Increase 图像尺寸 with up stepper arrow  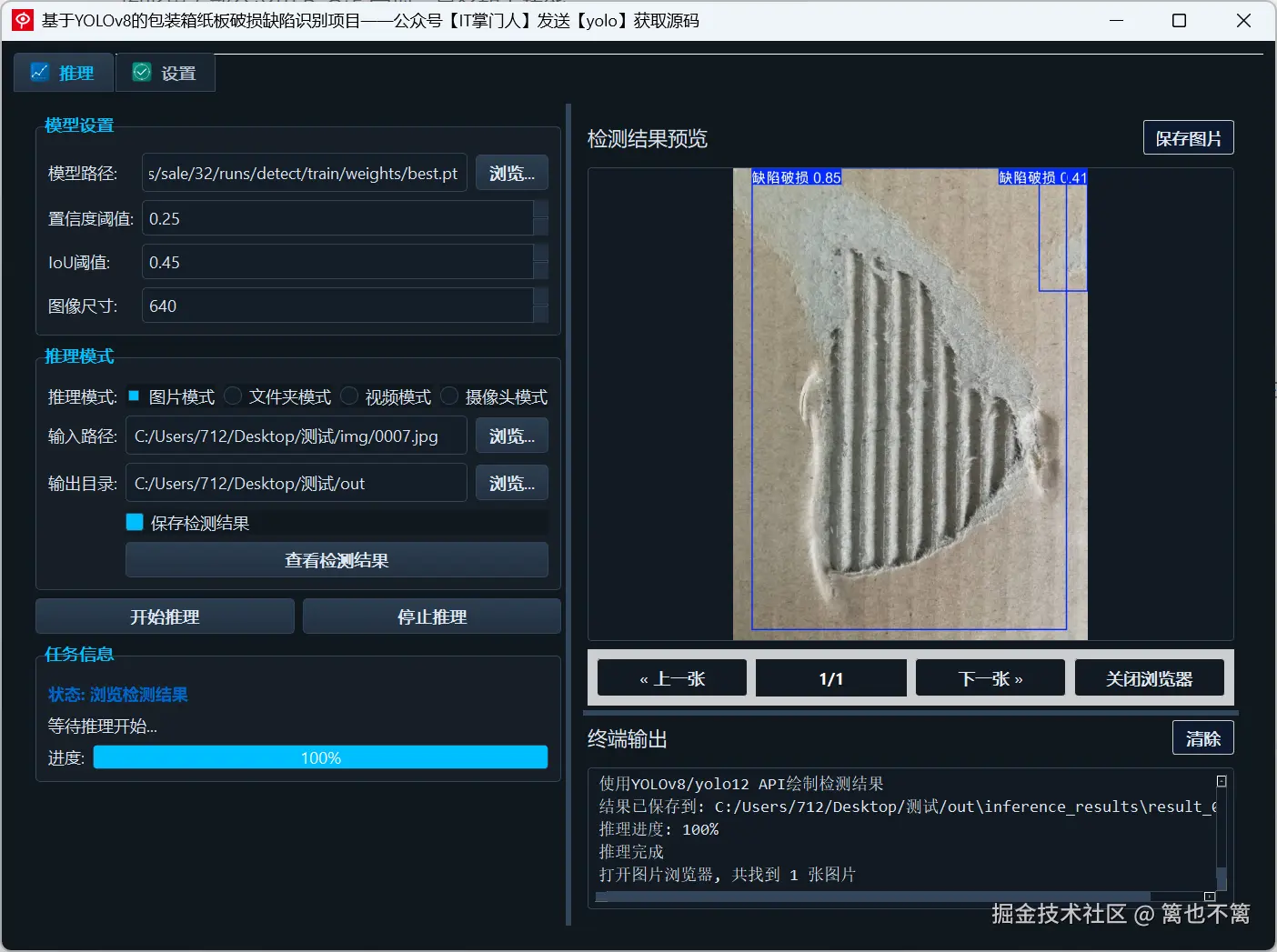[x=541, y=296]
